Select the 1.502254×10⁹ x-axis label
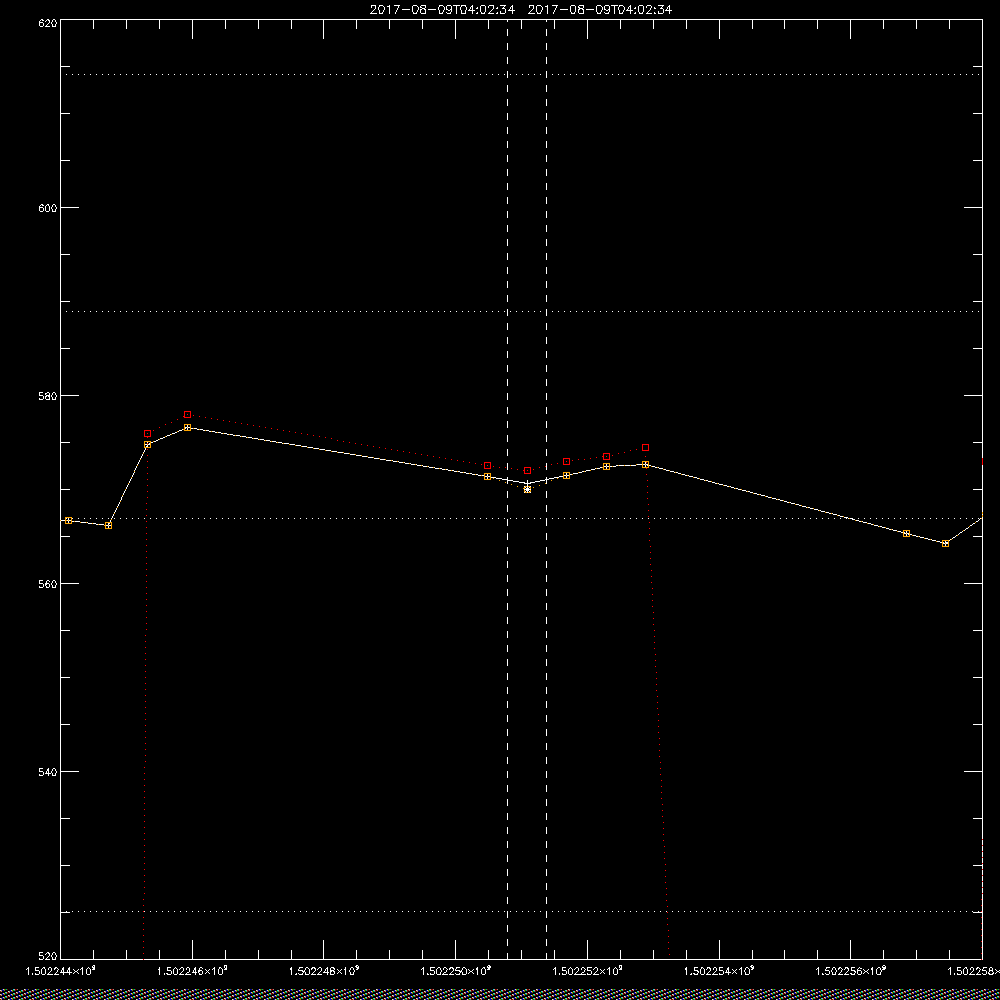The image size is (1000, 1000). (719, 971)
